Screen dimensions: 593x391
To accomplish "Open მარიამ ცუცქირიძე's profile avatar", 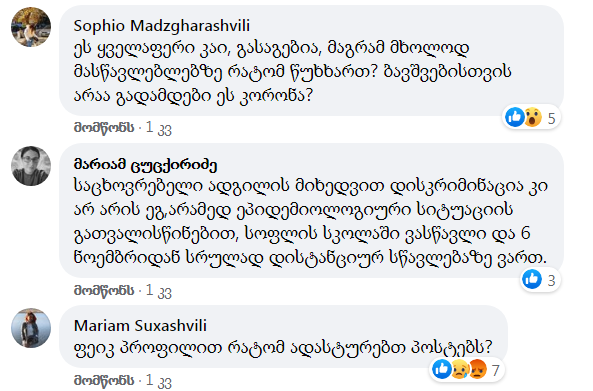I will point(31,166).
